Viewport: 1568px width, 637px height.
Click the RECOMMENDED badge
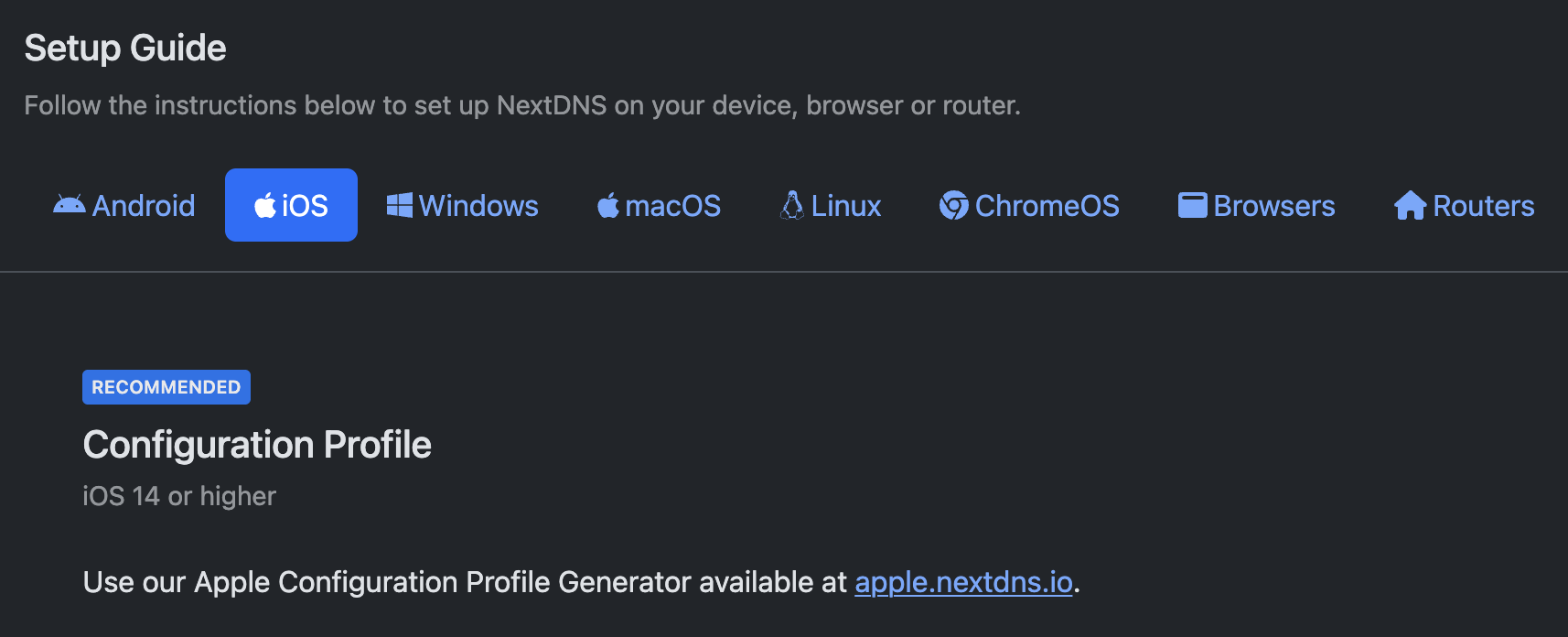166,386
